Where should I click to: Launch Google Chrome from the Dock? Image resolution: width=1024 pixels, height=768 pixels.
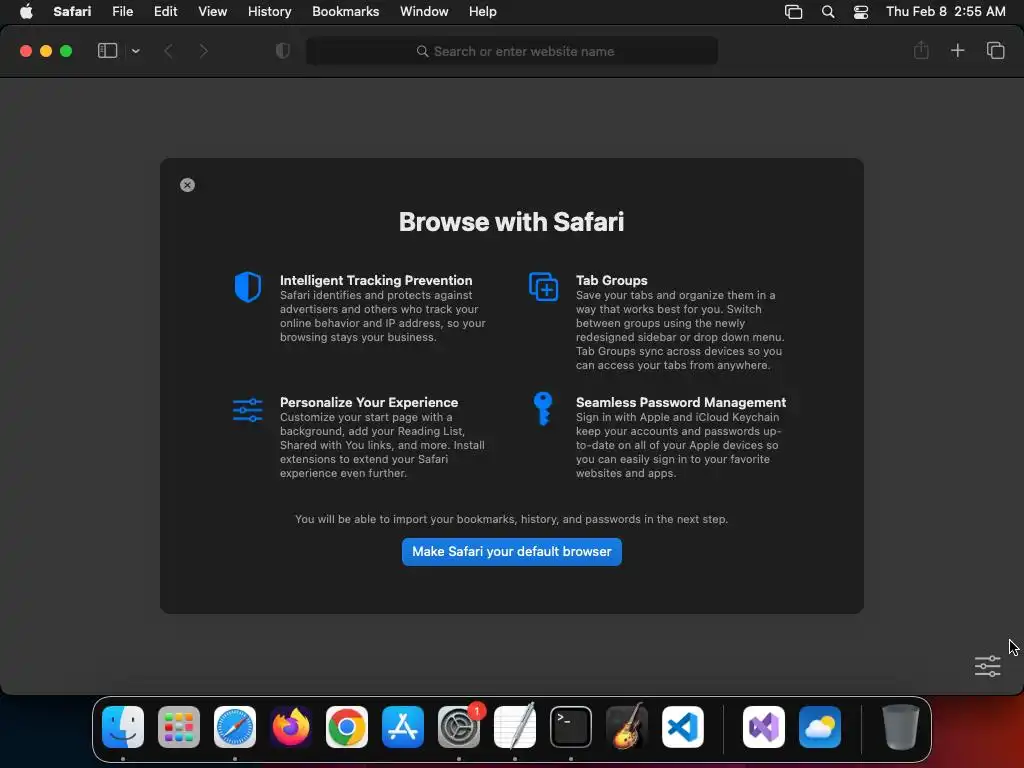click(x=347, y=727)
